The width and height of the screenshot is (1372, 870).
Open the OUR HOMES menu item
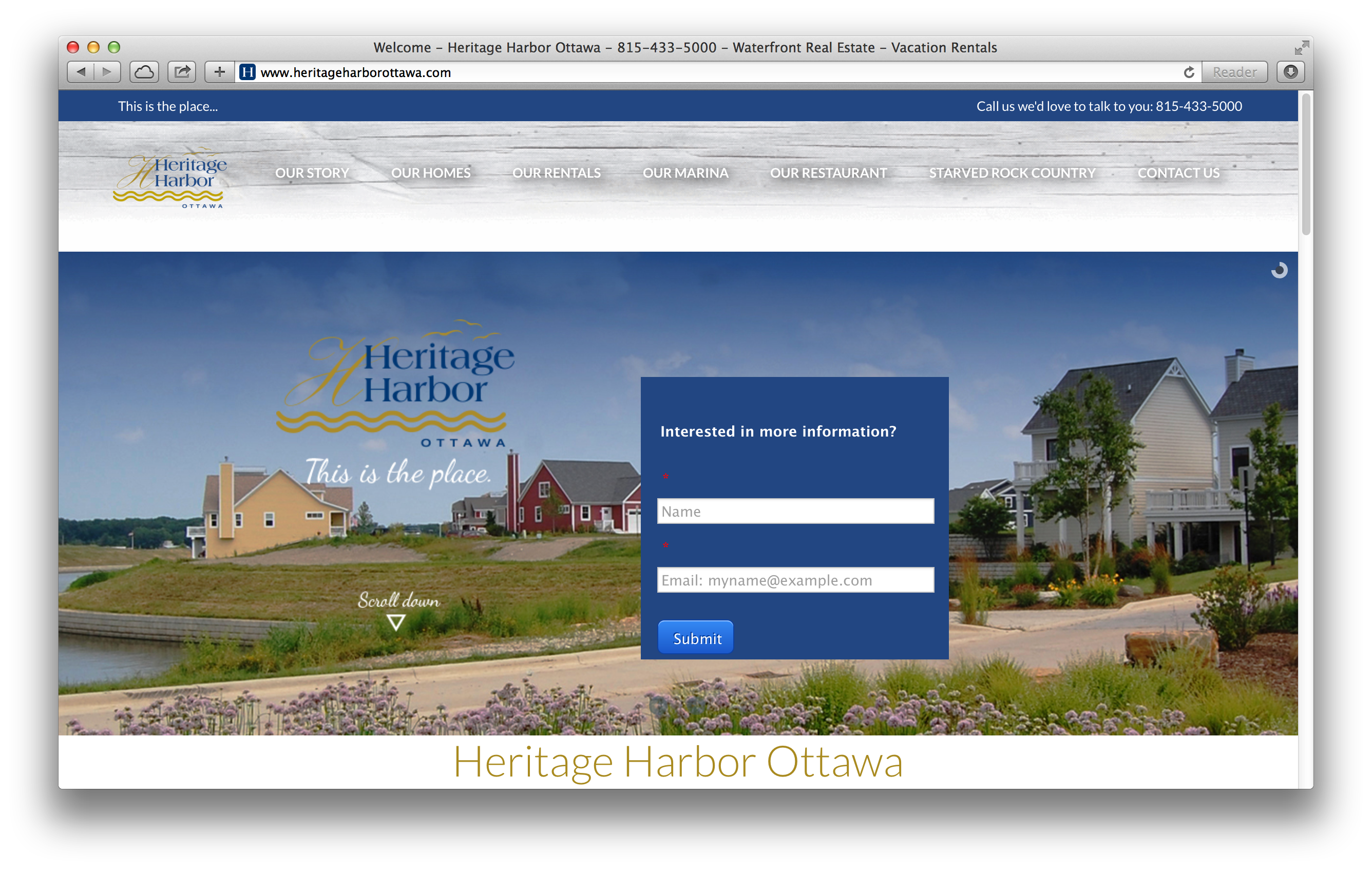431,173
